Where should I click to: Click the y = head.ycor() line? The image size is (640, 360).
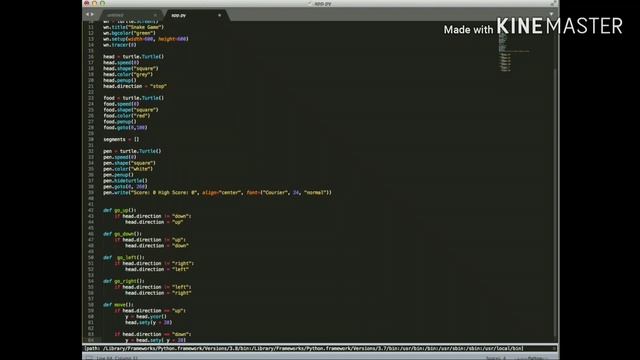pos(146,316)
